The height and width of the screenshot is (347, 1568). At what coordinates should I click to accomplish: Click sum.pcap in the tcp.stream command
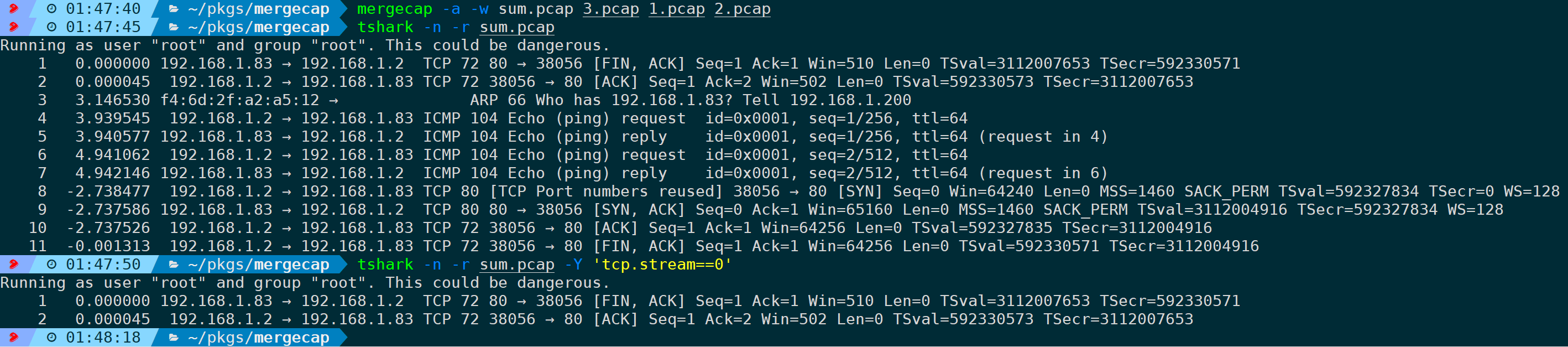(517, 265)
